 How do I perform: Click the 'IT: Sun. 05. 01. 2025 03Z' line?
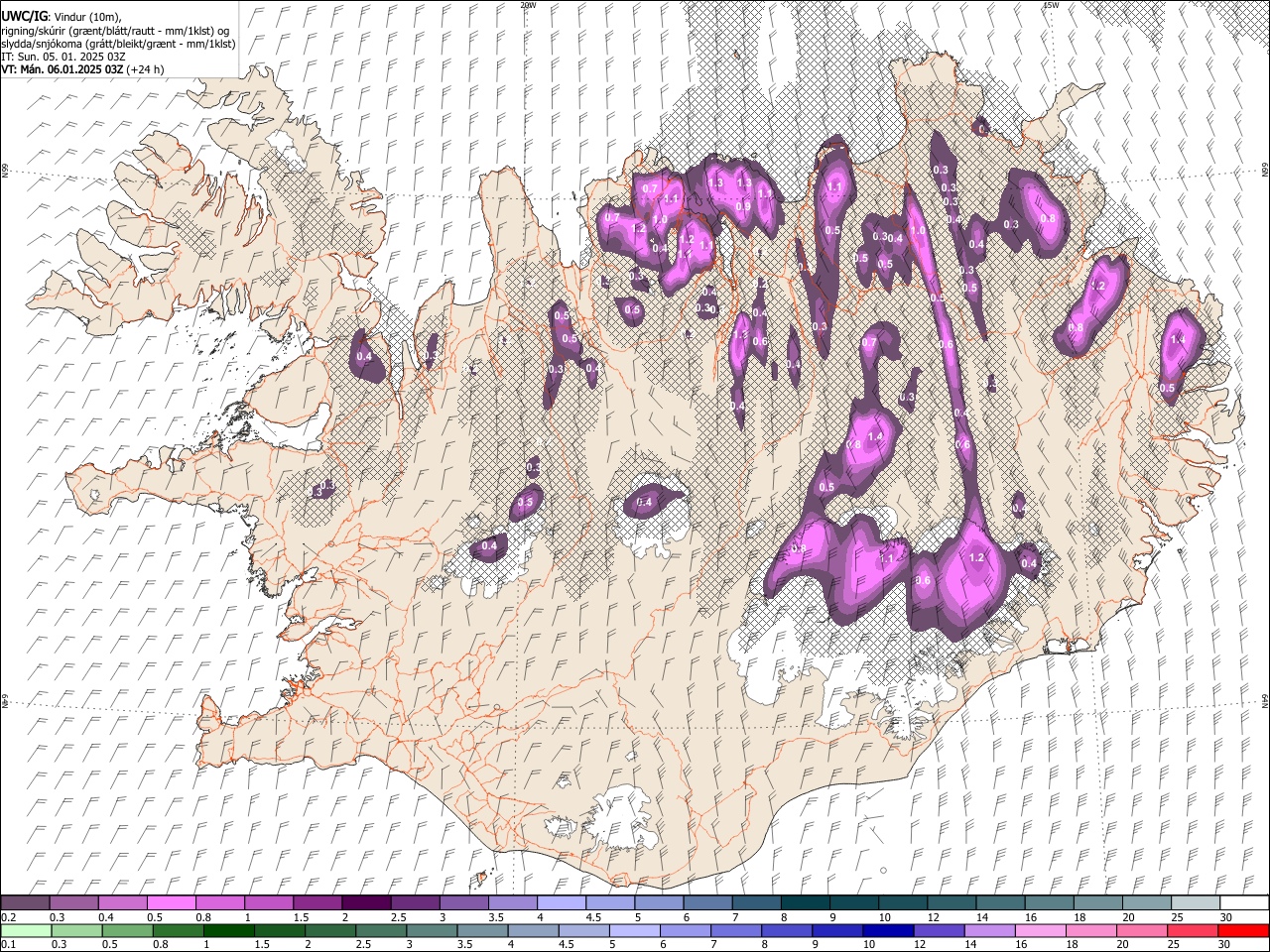pyautogui.click(x=63, y=58)
